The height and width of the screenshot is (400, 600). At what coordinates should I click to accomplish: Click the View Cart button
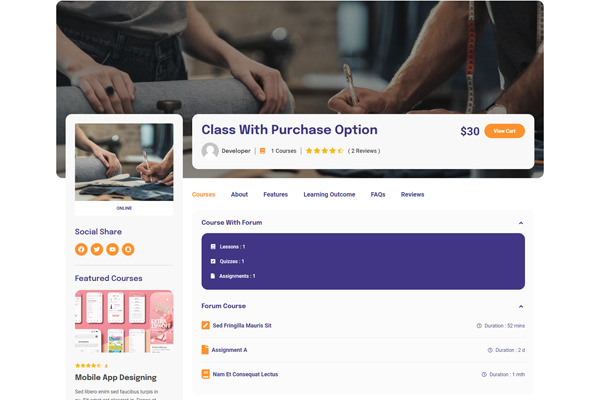[x=504, y=131]
